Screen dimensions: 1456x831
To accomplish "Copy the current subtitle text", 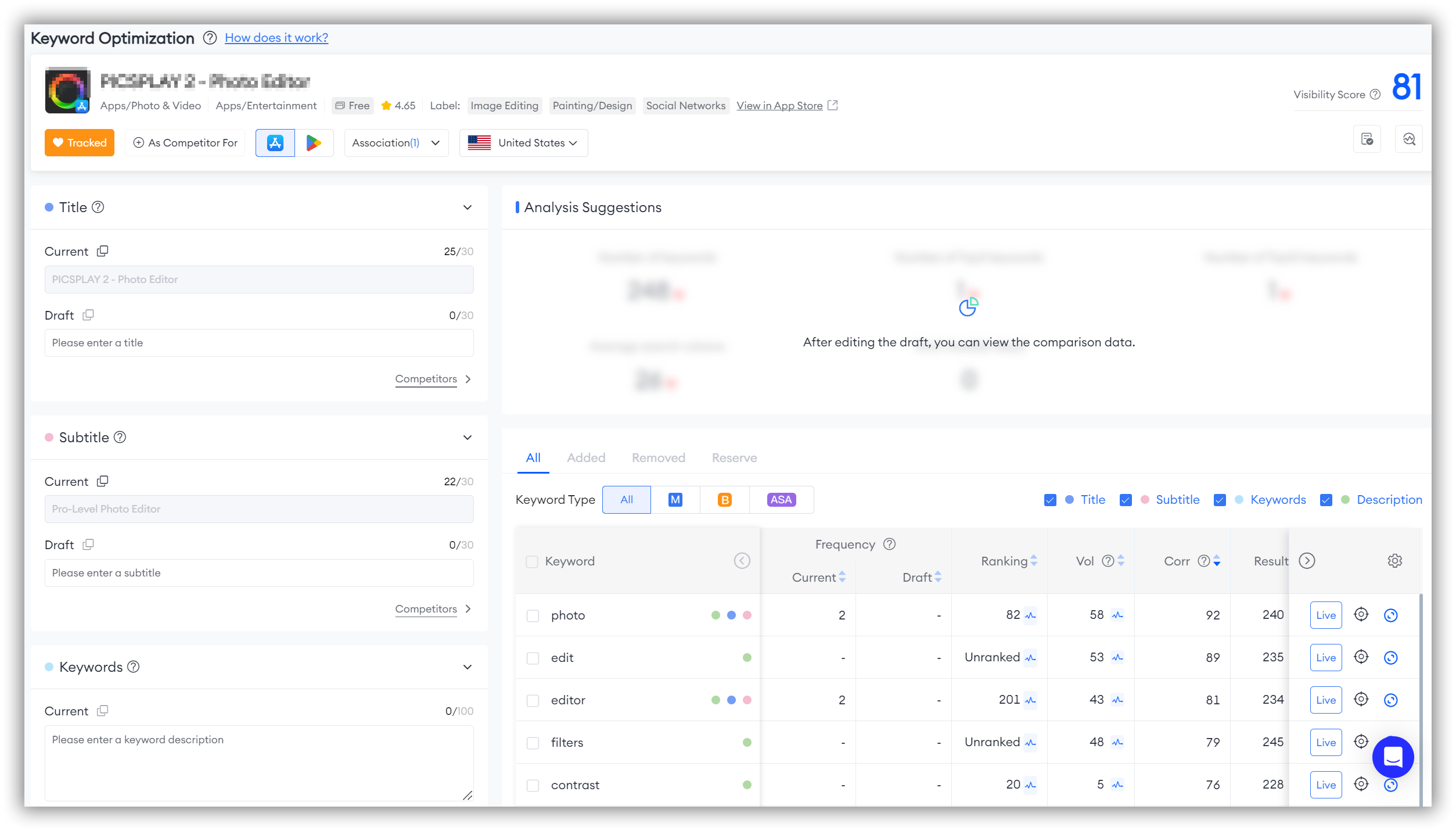I will (x=103, y=481).
